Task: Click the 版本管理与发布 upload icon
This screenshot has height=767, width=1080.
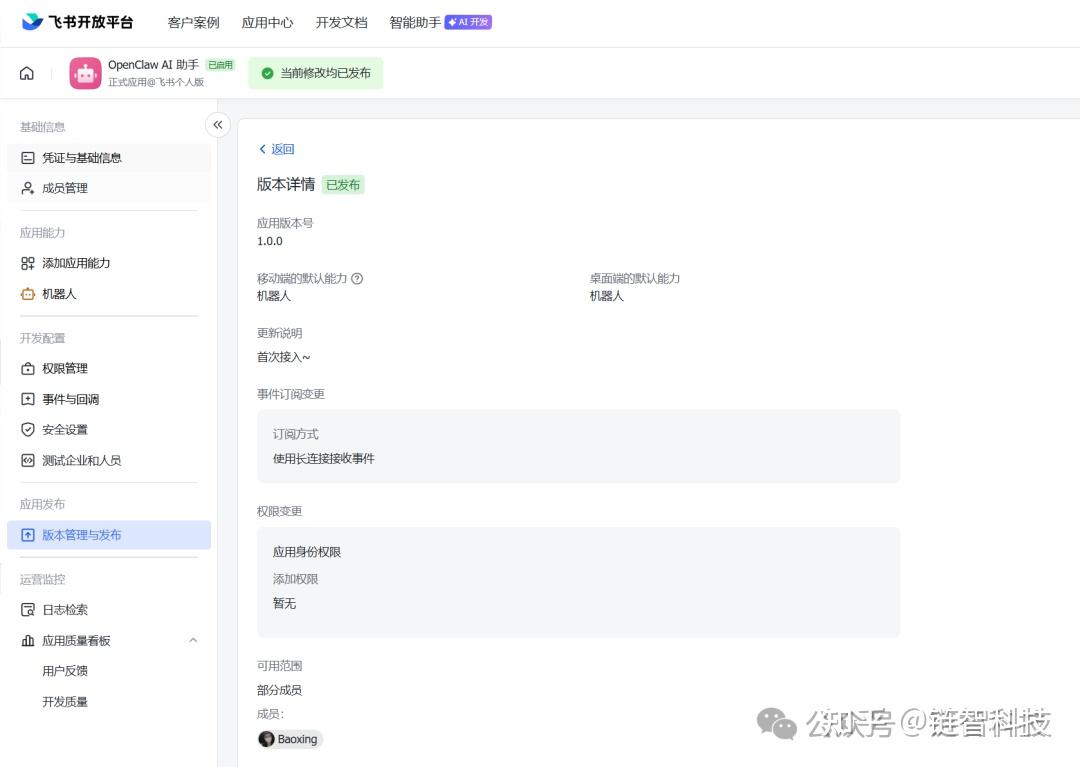Action: tap(28, 535)
